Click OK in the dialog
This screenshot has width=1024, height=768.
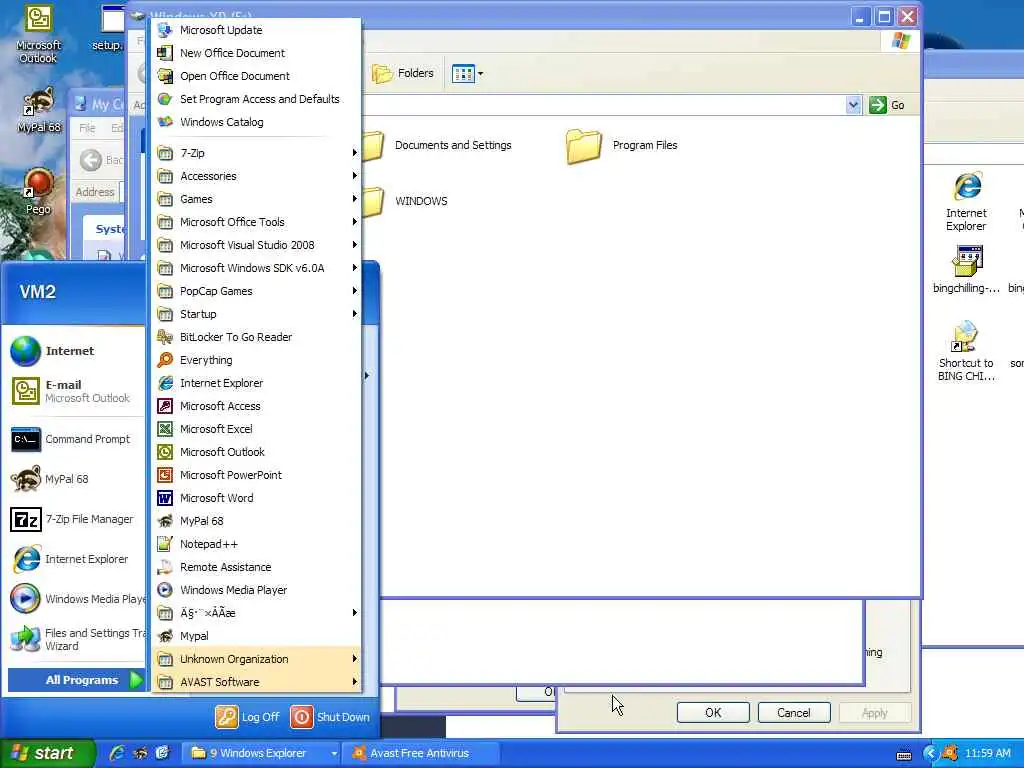click(x=713, y=712)
